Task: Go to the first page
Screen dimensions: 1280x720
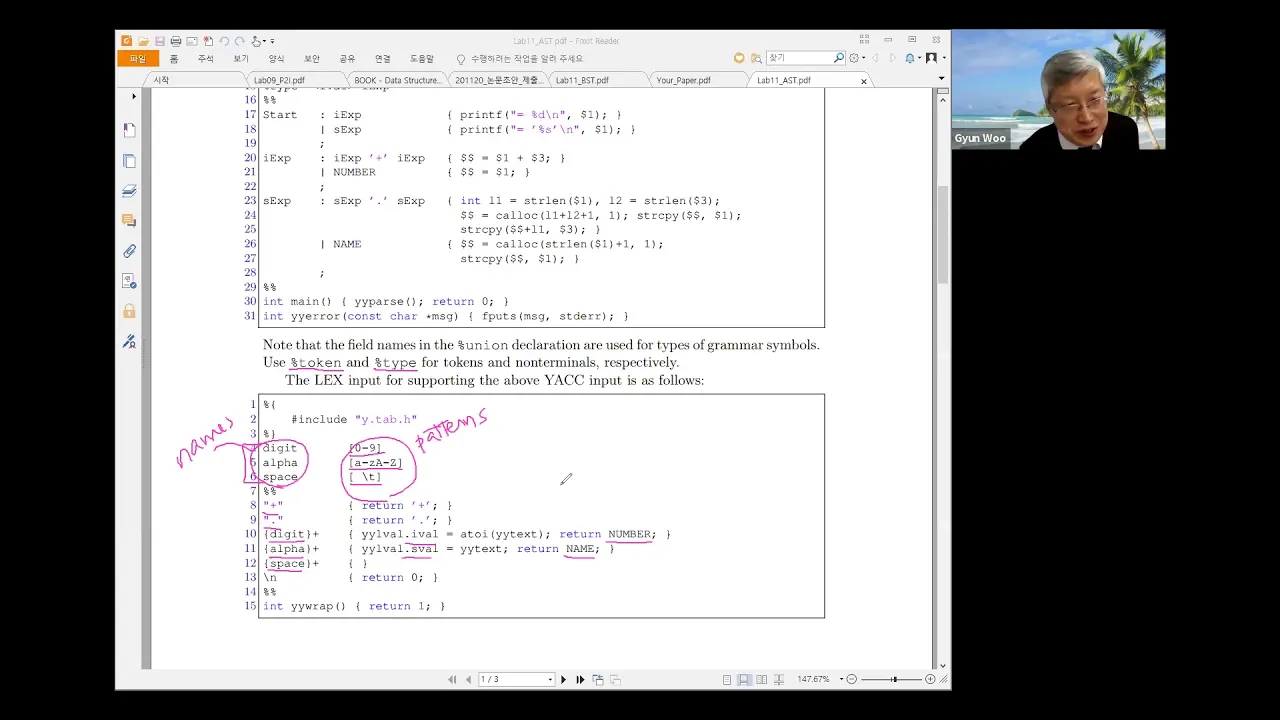Action: click(452, 680)
